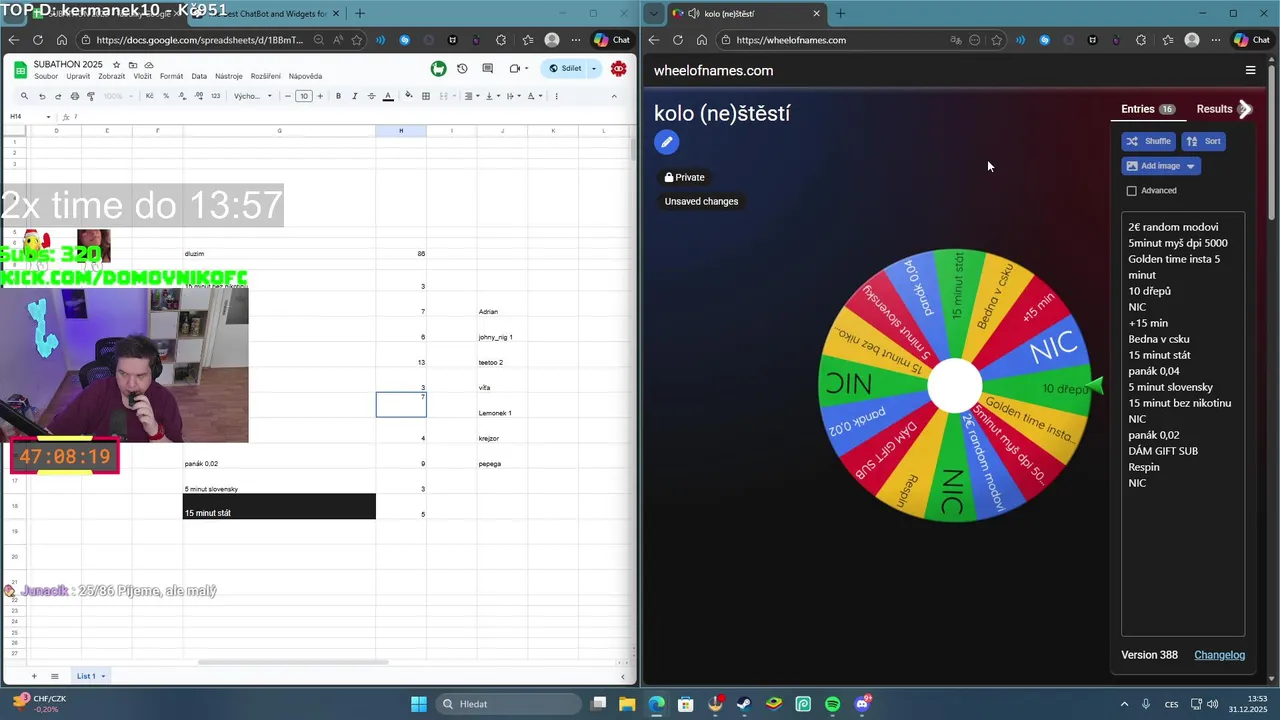Image resolution: width=1280 pixels, height=720 pixels.
Task: Increase font size with plus button
Action: pos(320,96)
